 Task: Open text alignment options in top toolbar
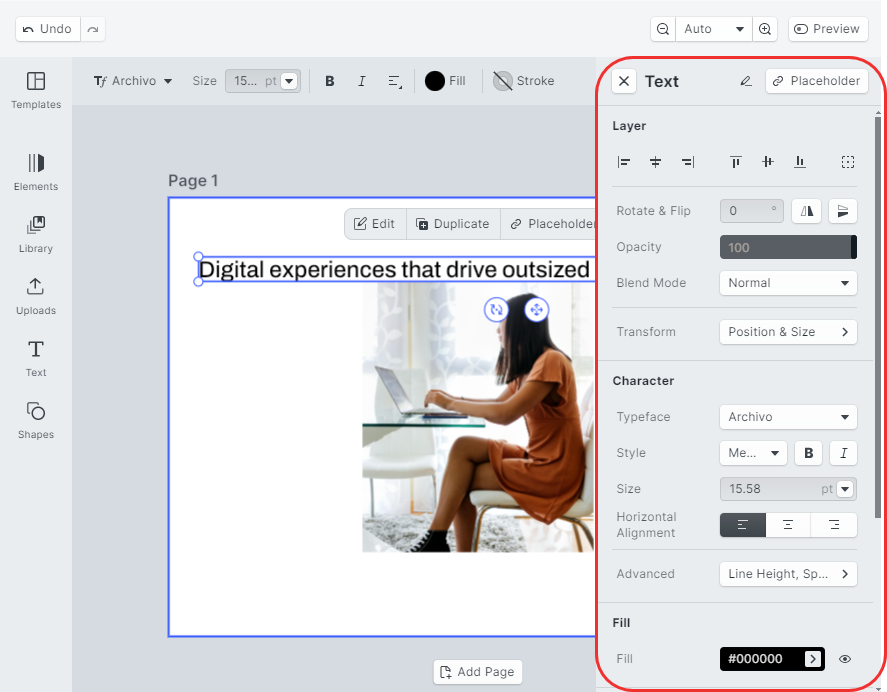395,81
